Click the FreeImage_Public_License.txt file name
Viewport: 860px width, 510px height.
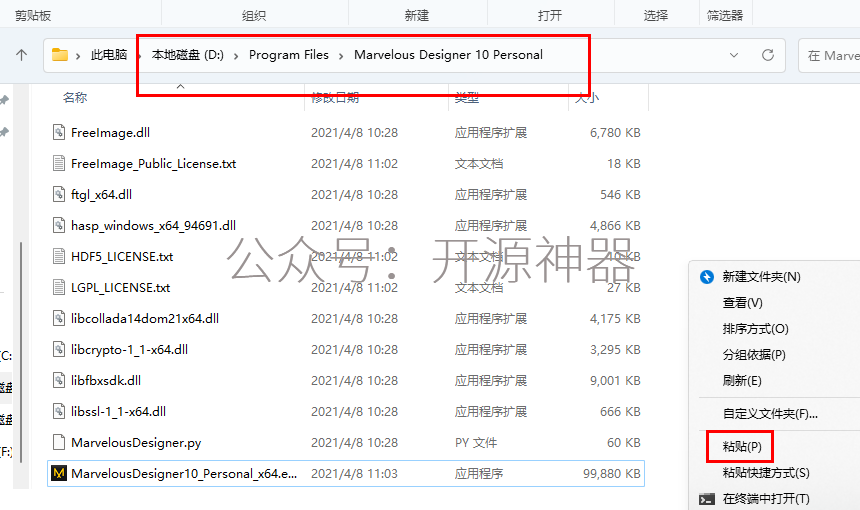[x=154, y=163]
